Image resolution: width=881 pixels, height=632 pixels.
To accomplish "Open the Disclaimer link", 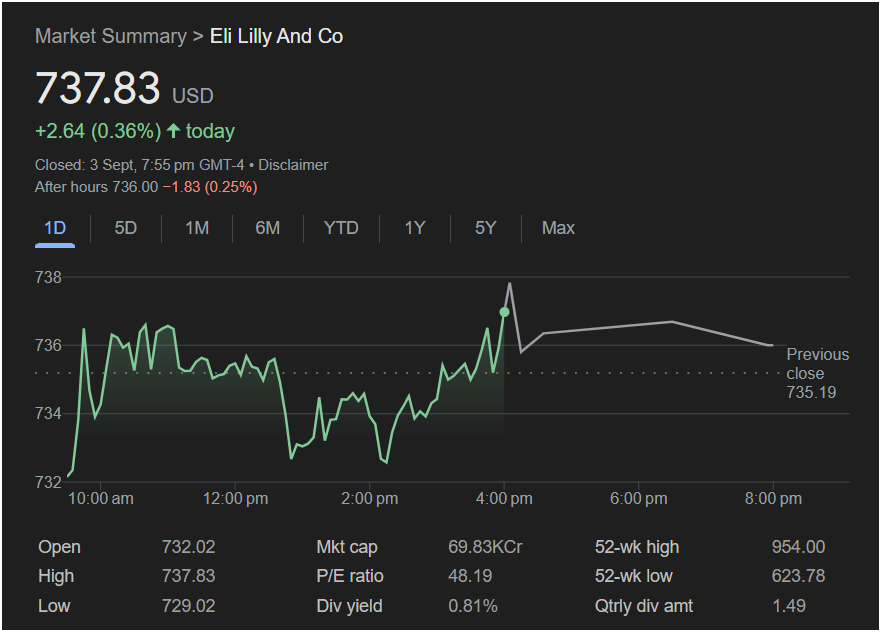I will 293,165.
